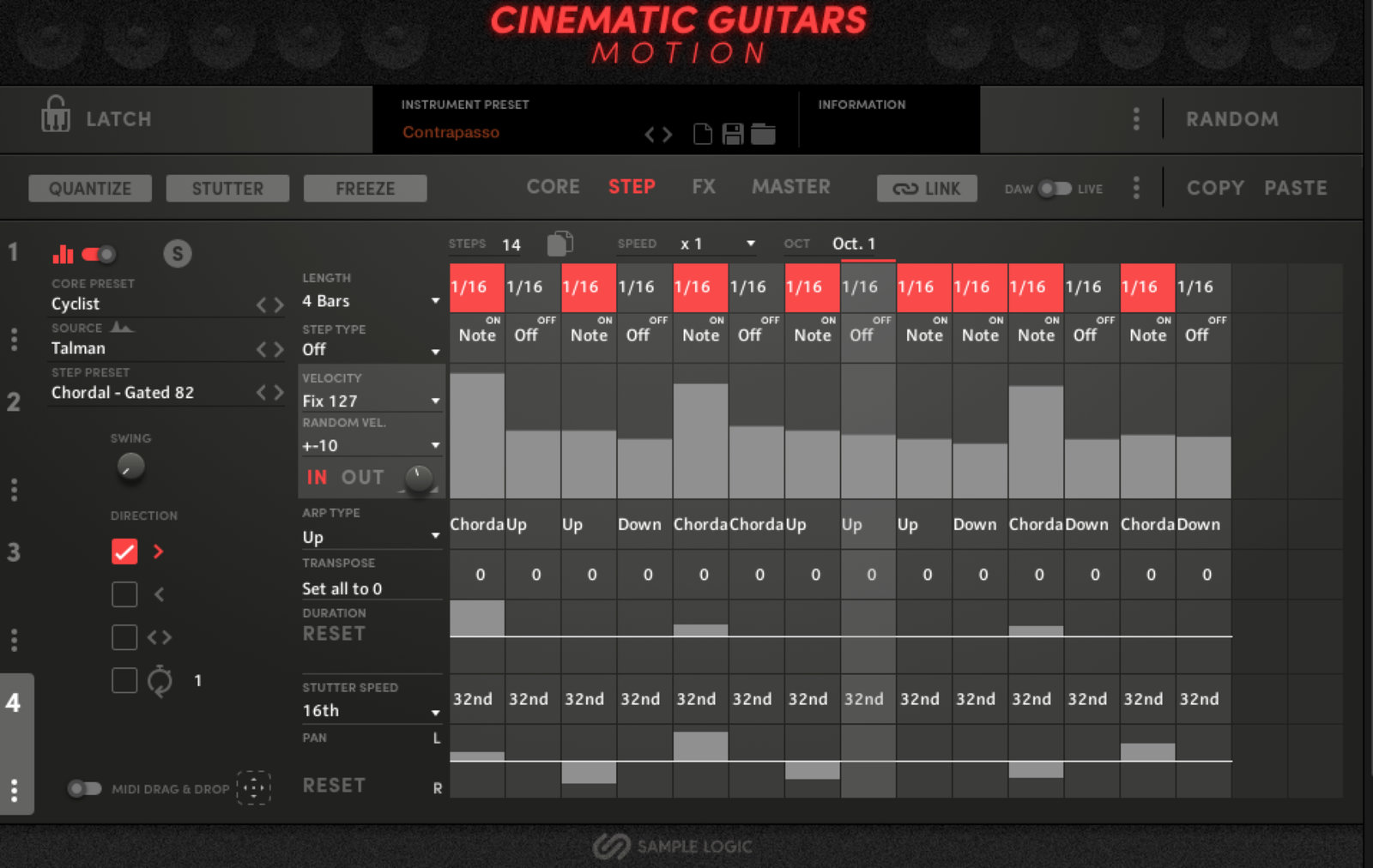The width and height of the screenshot is (1373, 868).
Task: Click the steps count field showing 14
Action: click(x=511, y=244)
